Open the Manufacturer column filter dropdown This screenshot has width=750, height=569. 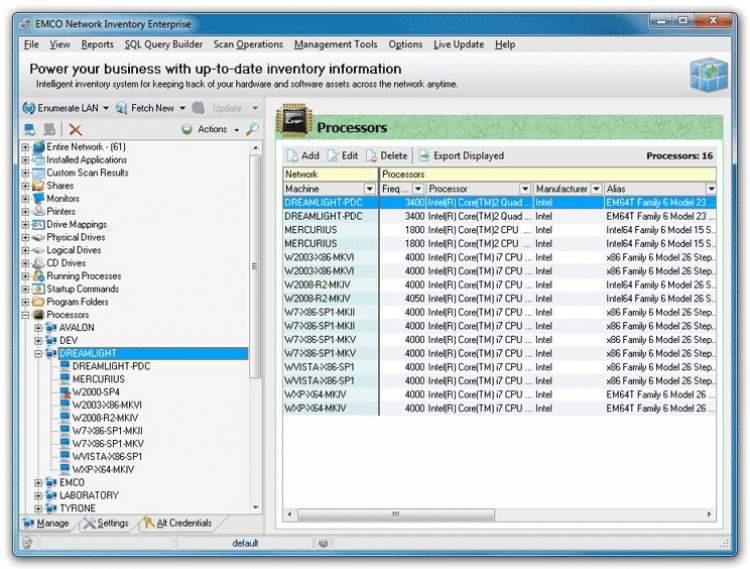(x=596, y=189)
